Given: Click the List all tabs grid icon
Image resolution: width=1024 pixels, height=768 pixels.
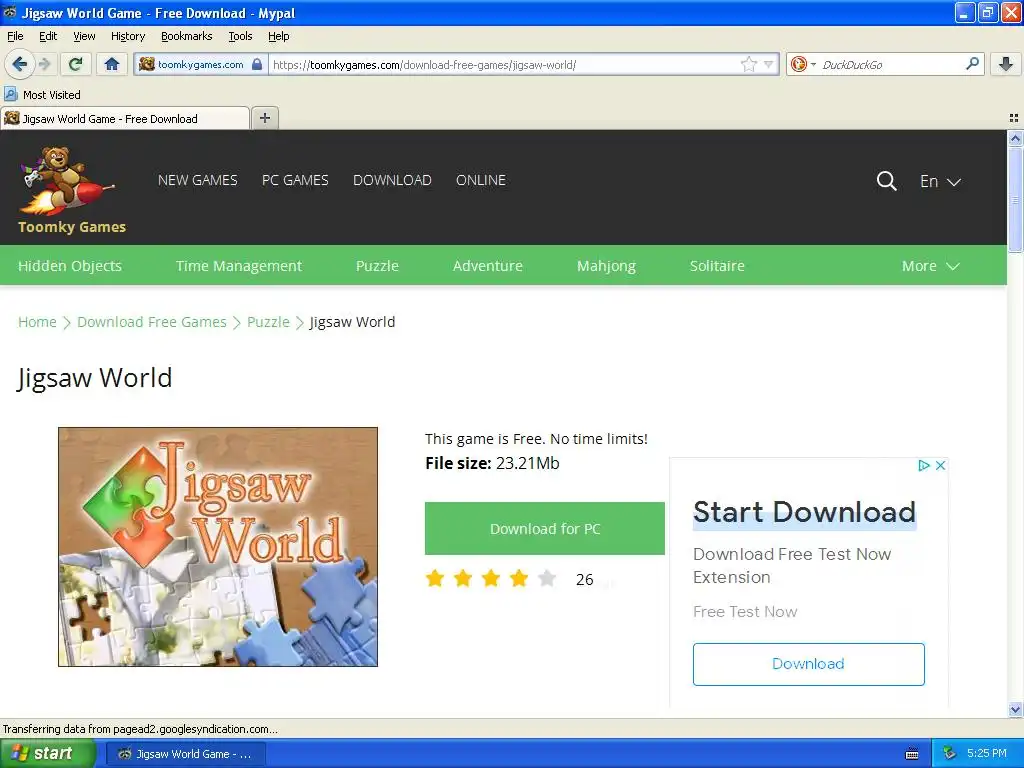Looking at the screenshot, I should tap(1014, 118).
